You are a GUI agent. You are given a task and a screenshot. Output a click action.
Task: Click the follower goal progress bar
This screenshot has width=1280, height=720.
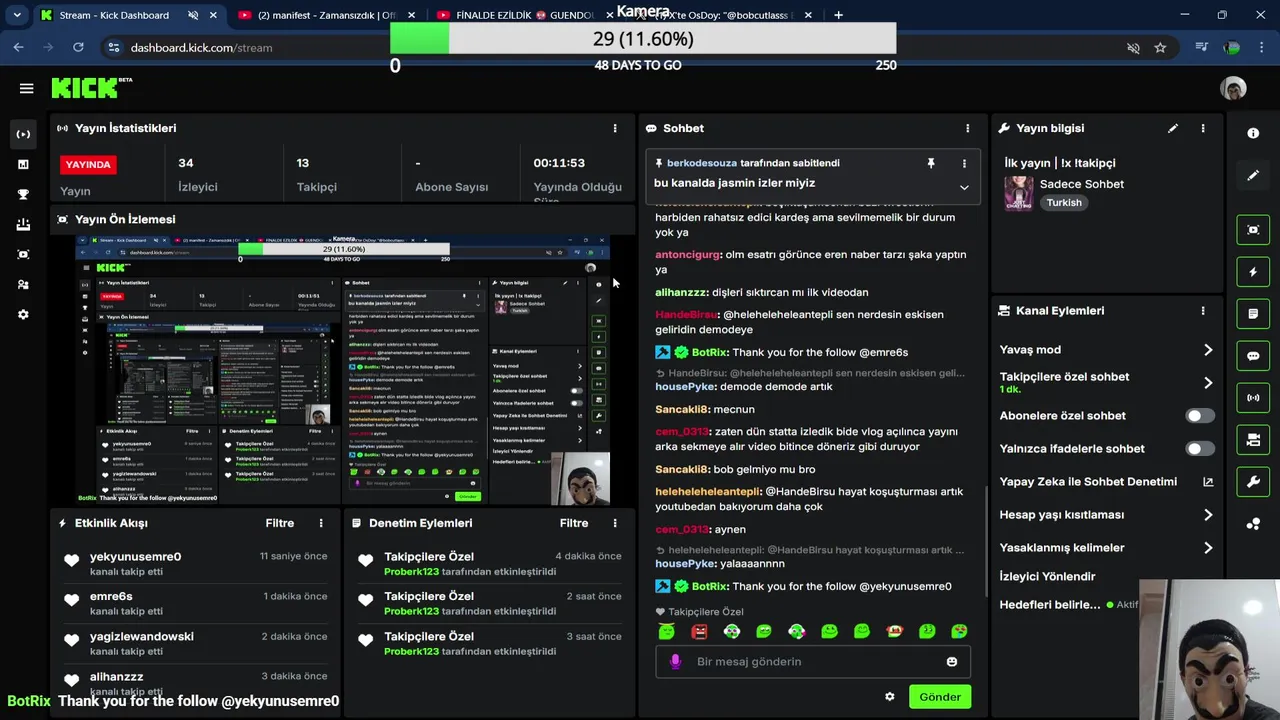643,39
